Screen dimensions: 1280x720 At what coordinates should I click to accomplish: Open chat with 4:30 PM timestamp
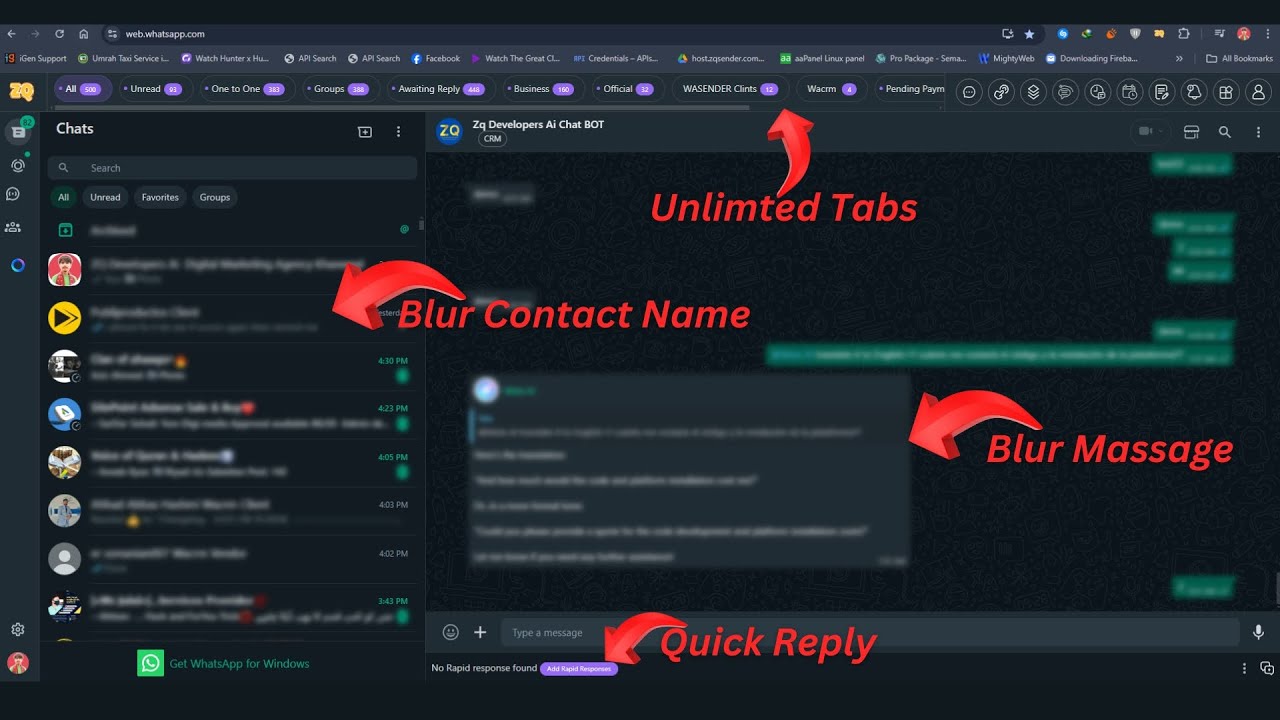[232, 367]
